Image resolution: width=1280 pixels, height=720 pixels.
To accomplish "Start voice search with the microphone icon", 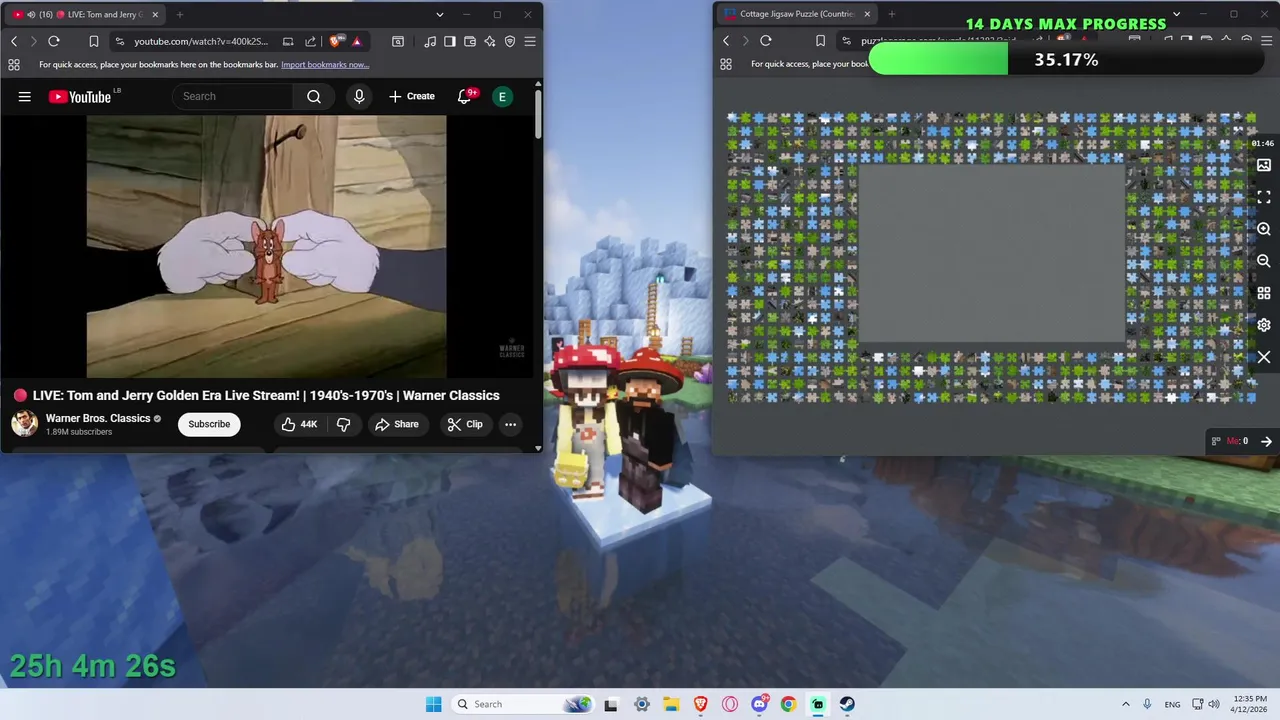I will 359,96.
